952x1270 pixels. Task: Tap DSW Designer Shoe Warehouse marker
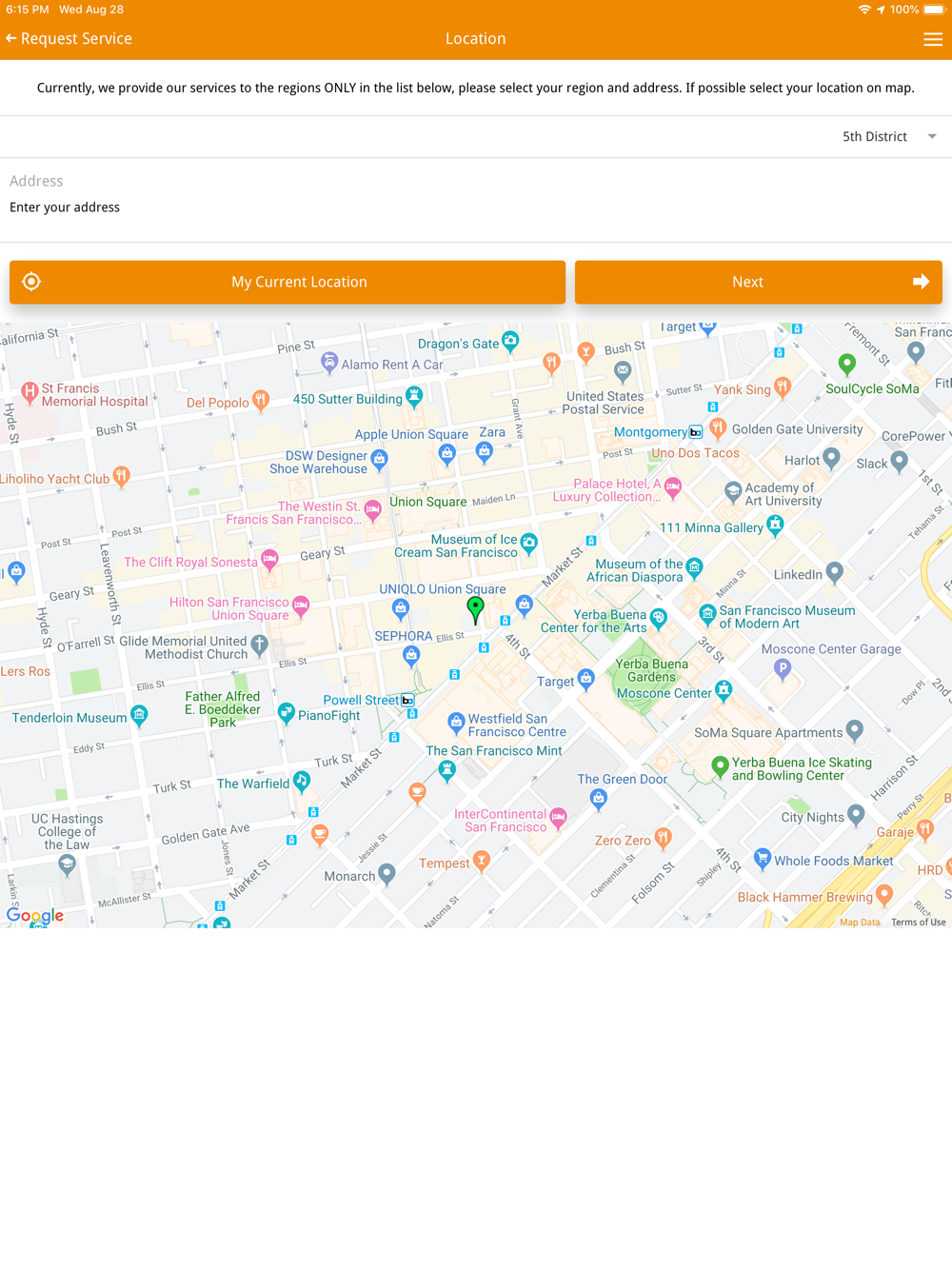380,461
